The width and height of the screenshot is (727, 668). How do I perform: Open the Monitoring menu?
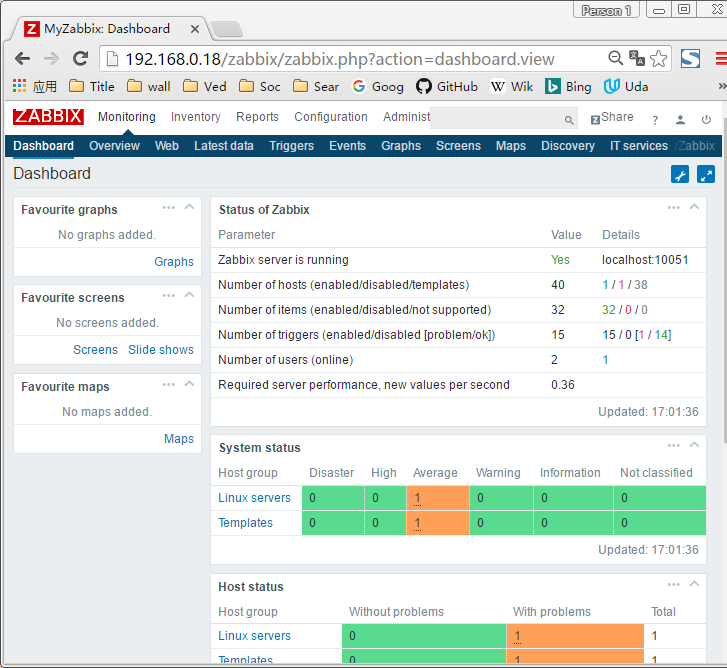click(x=127, y=117)
